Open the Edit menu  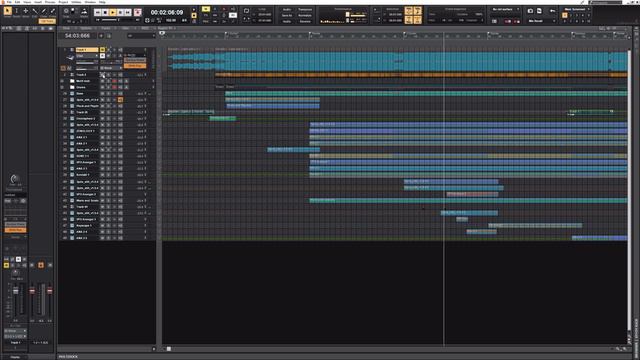pyautogui.click(x=18, y=2)
